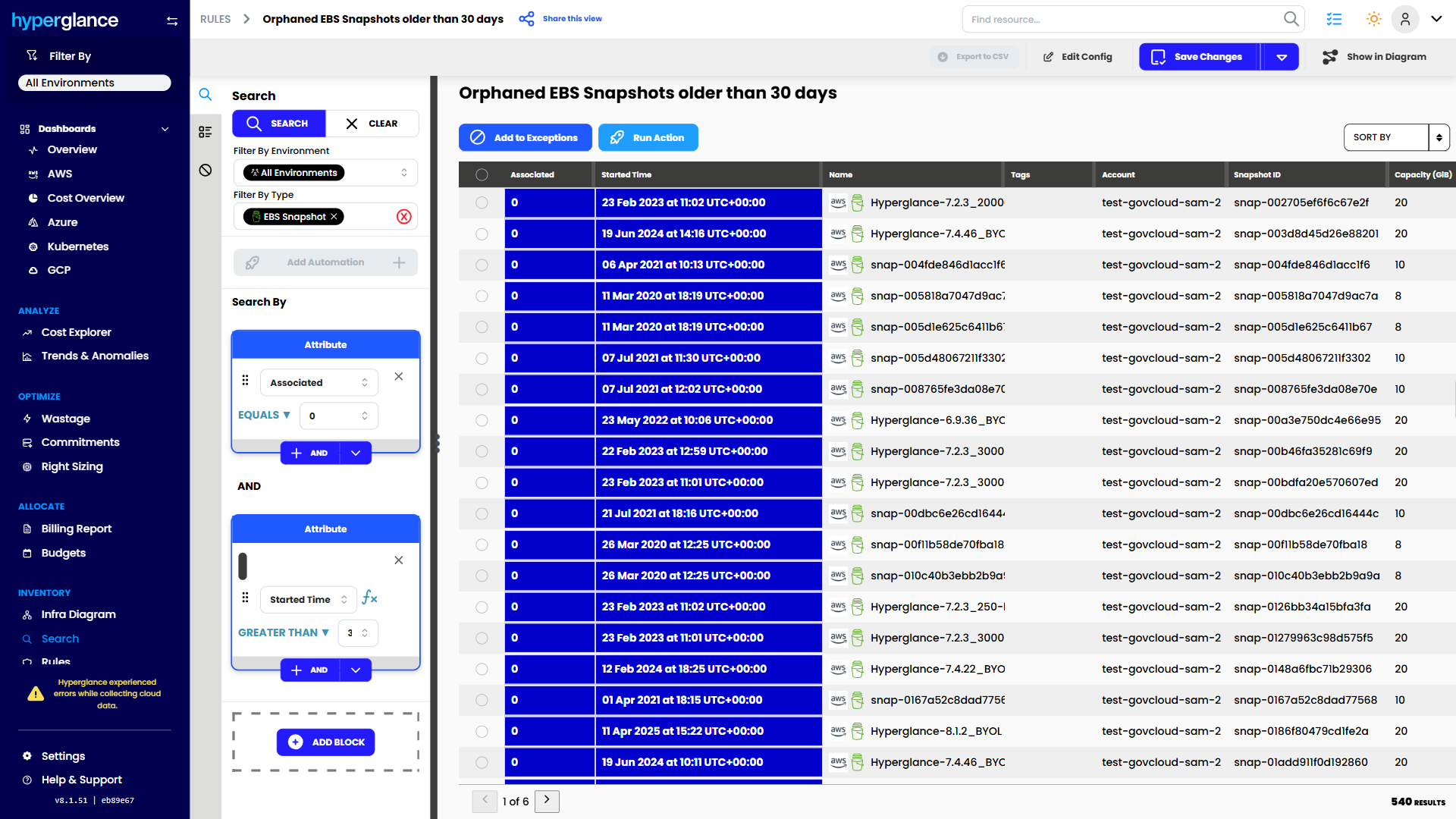1456x819 pixels.
Task: Open the list view panel icon
Action: point(206,132)
